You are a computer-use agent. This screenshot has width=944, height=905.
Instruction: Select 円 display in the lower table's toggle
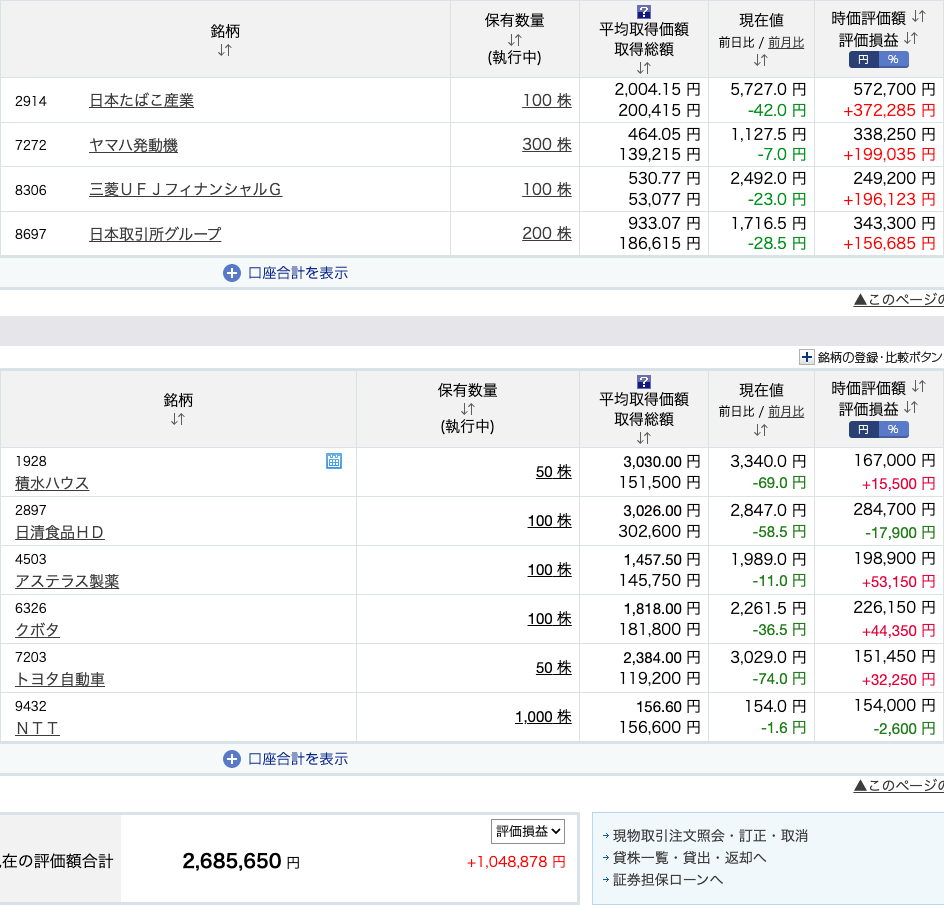863,430
